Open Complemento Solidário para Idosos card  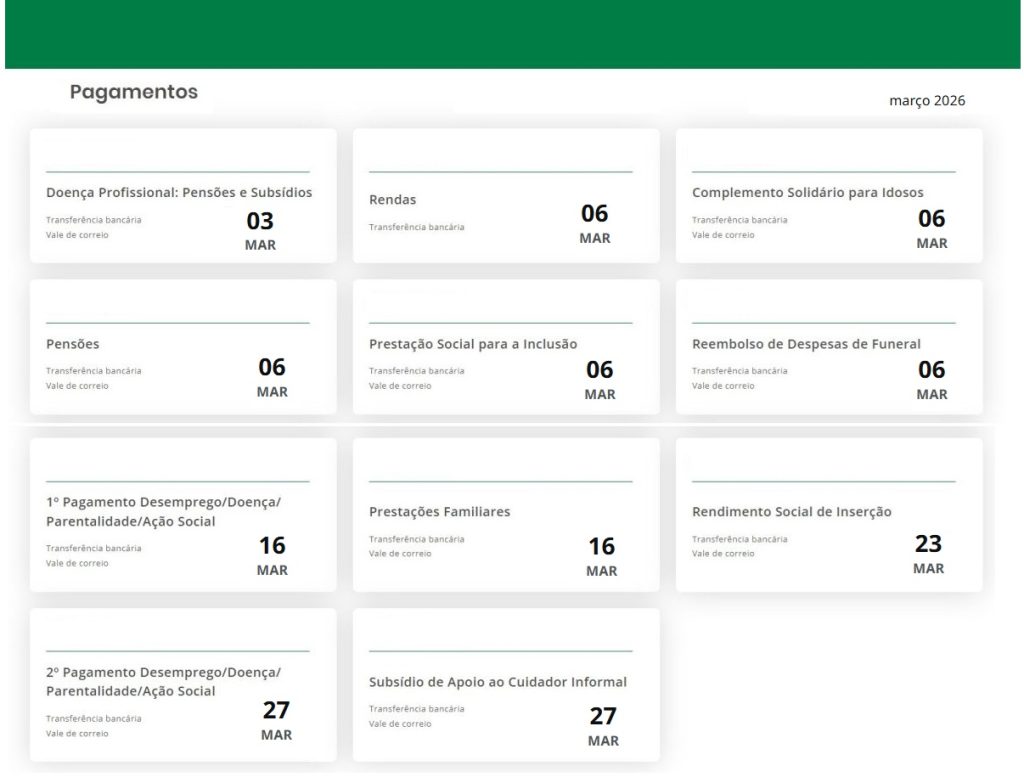(x=807, y=192)
